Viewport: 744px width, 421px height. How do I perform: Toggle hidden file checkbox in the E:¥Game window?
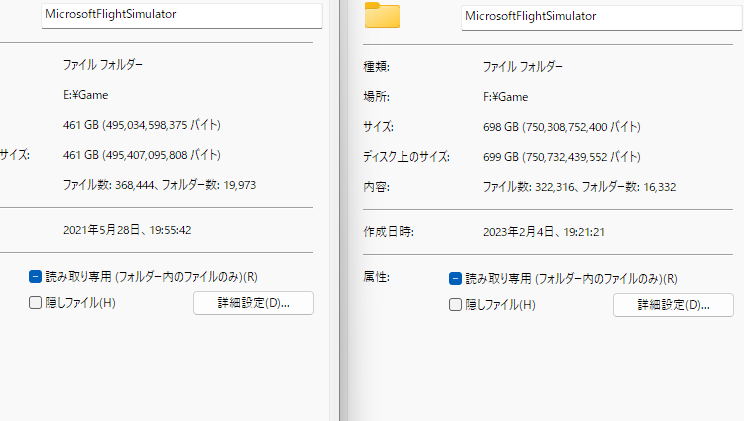coord(36,303)
